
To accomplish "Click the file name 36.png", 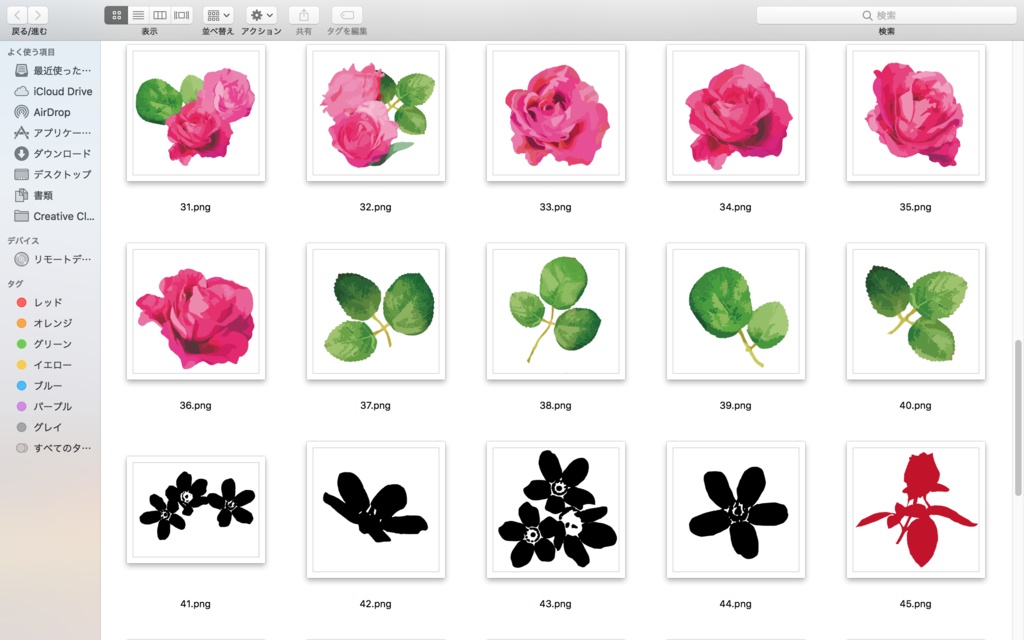I will tap(195, 406).
